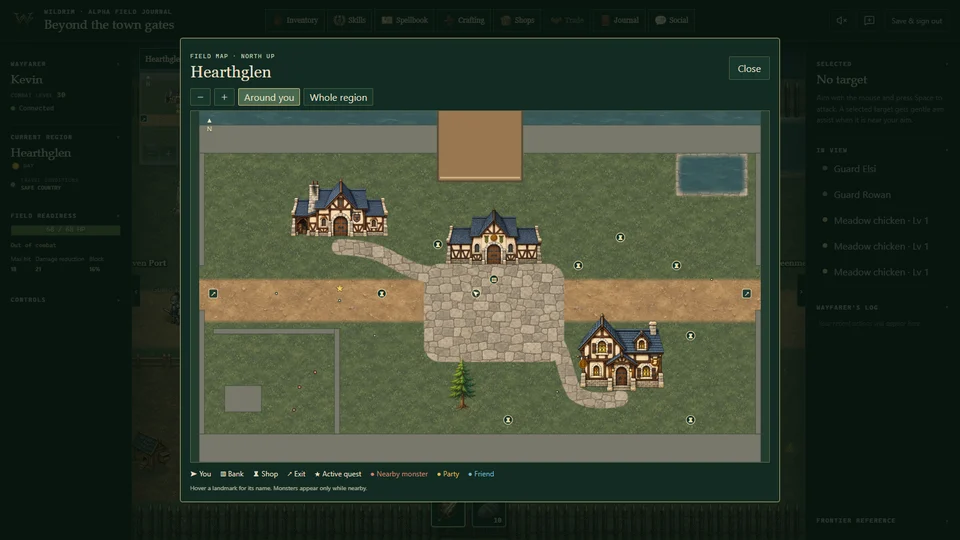Switch map view to Whole region
The height and width of the screenshot is (540, 960).
(338, 97)
